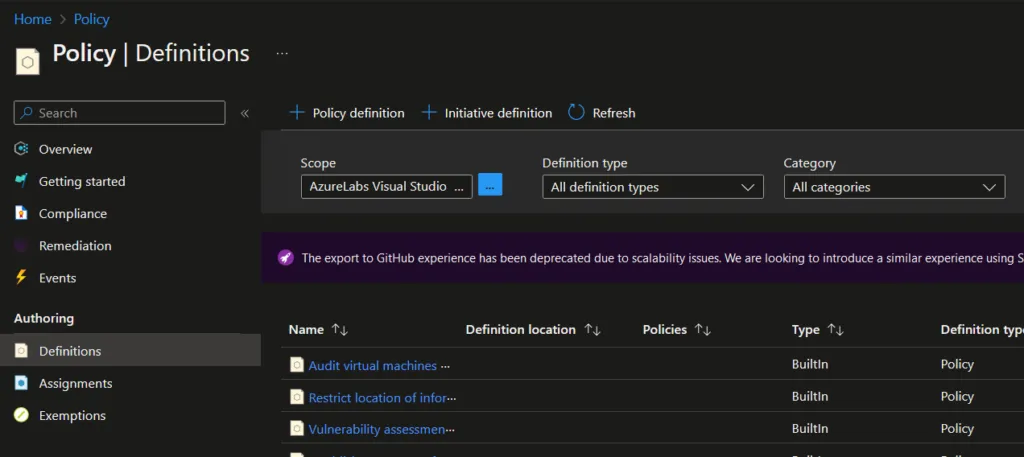Click the Events lightning bolt icon
This screenshot has height=457, width=1024.
(x=22, y=277)
